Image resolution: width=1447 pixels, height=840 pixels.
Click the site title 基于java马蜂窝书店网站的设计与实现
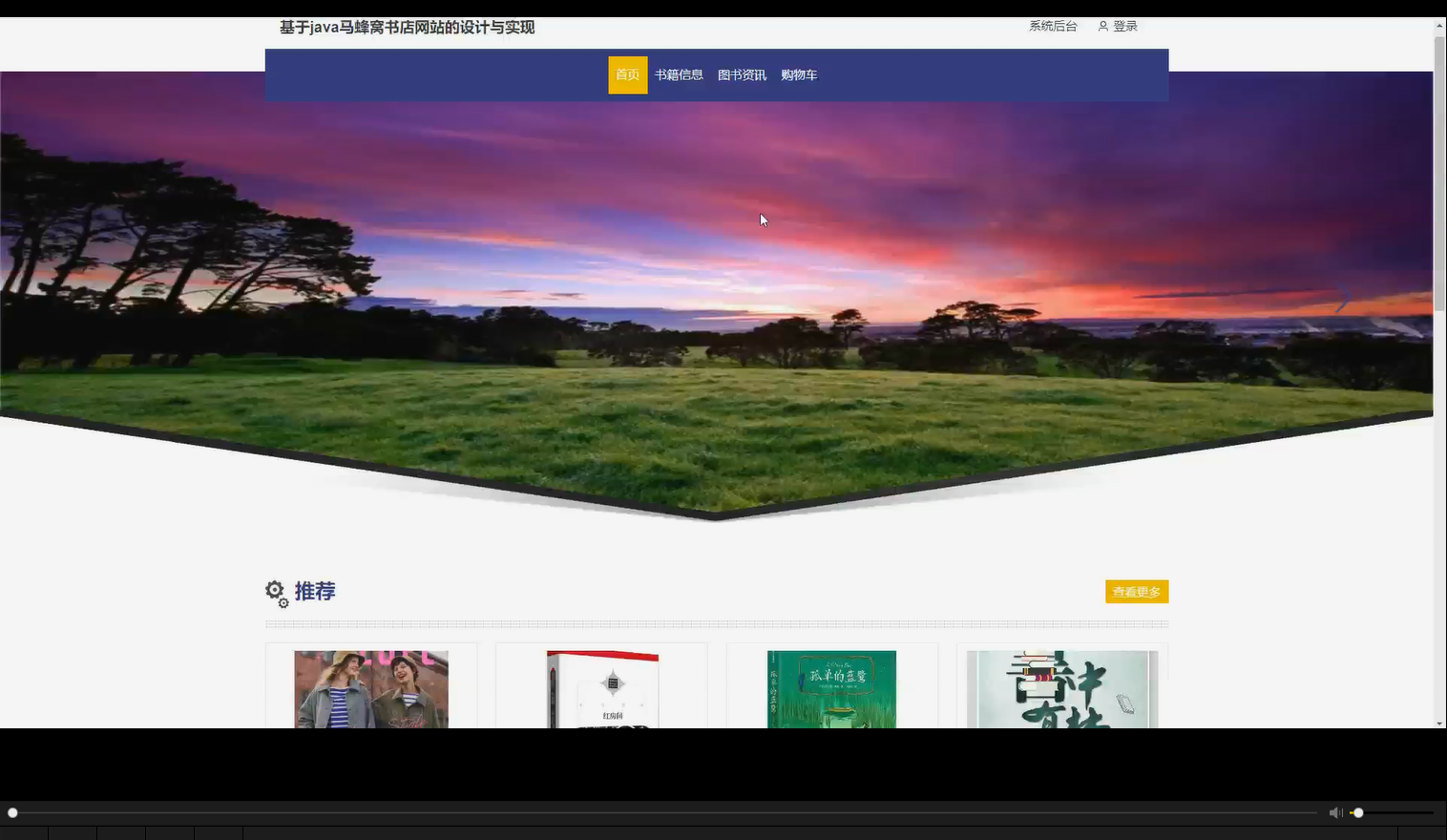[x=407, y=28]
